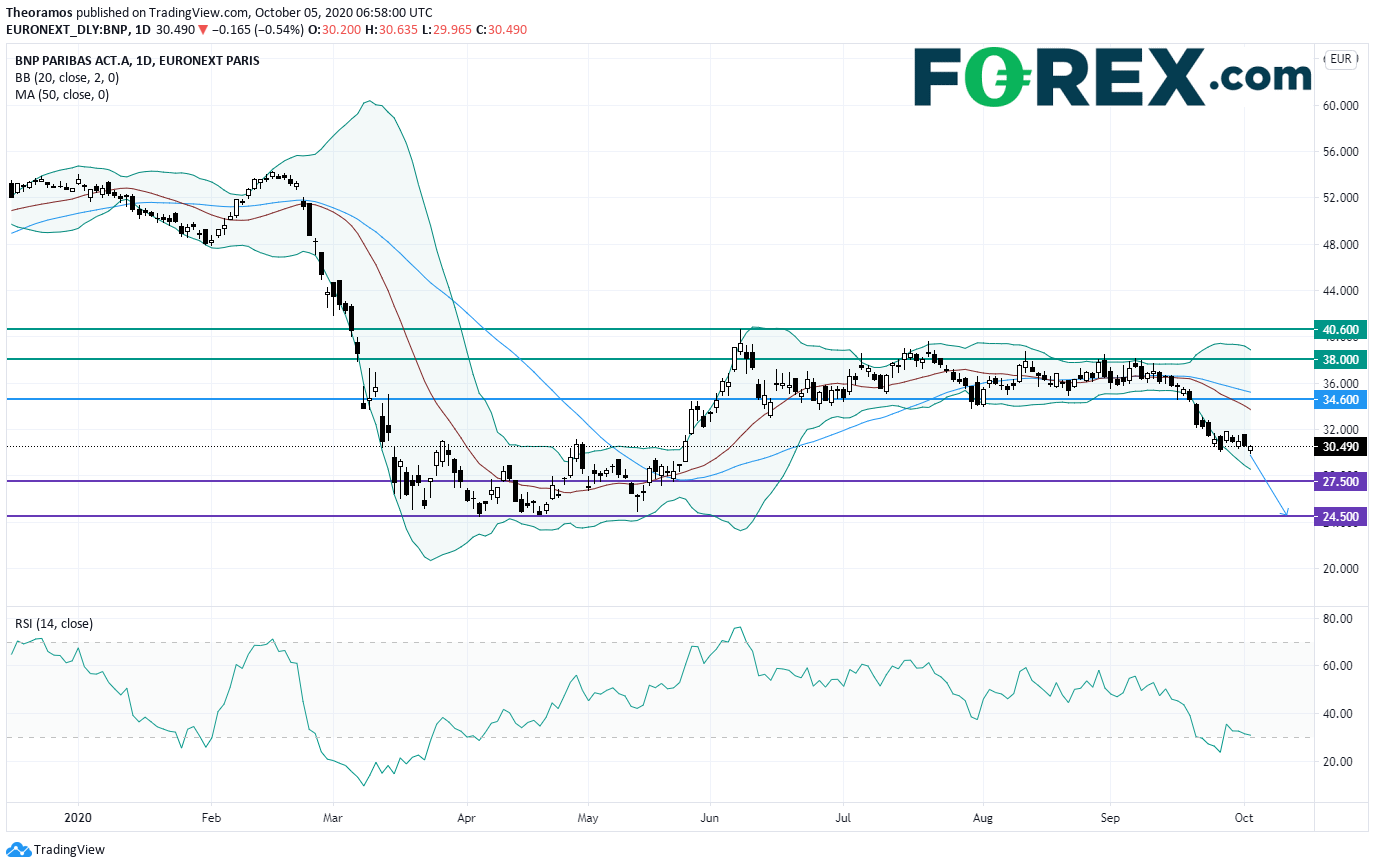The height and width of the screenshot is (868, 1375).
Task: Click the RSI 40.00 axis value
Action: 1336,714
